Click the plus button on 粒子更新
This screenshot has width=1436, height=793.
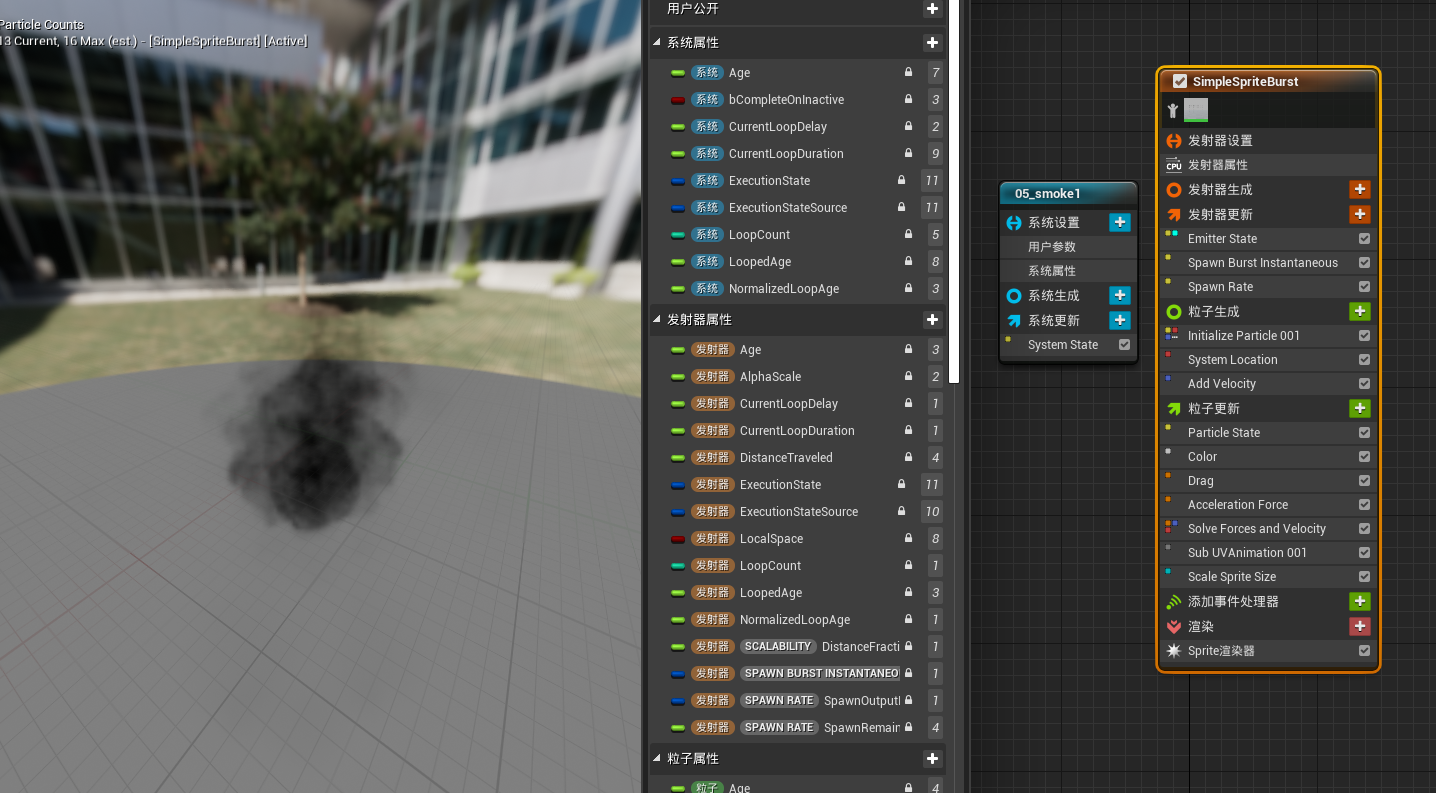(1360, 408)
